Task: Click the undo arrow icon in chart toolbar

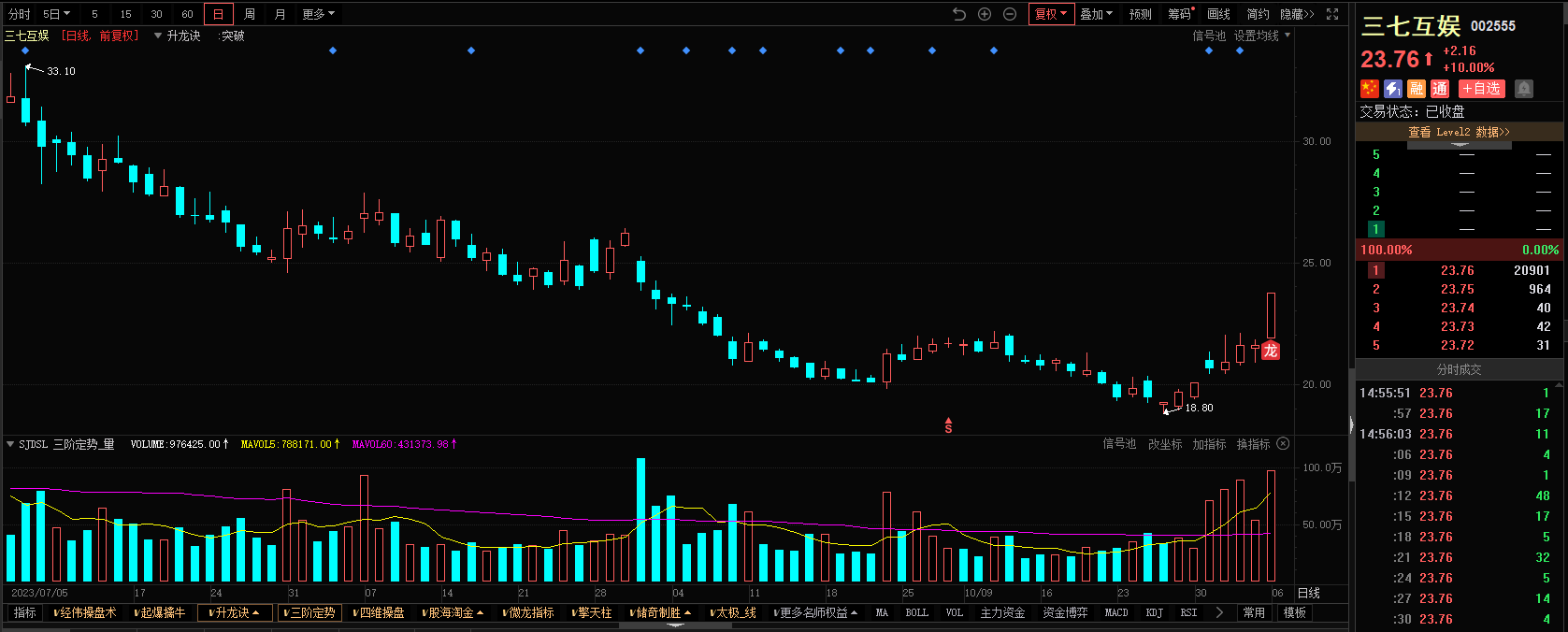Action: (958, 14)
